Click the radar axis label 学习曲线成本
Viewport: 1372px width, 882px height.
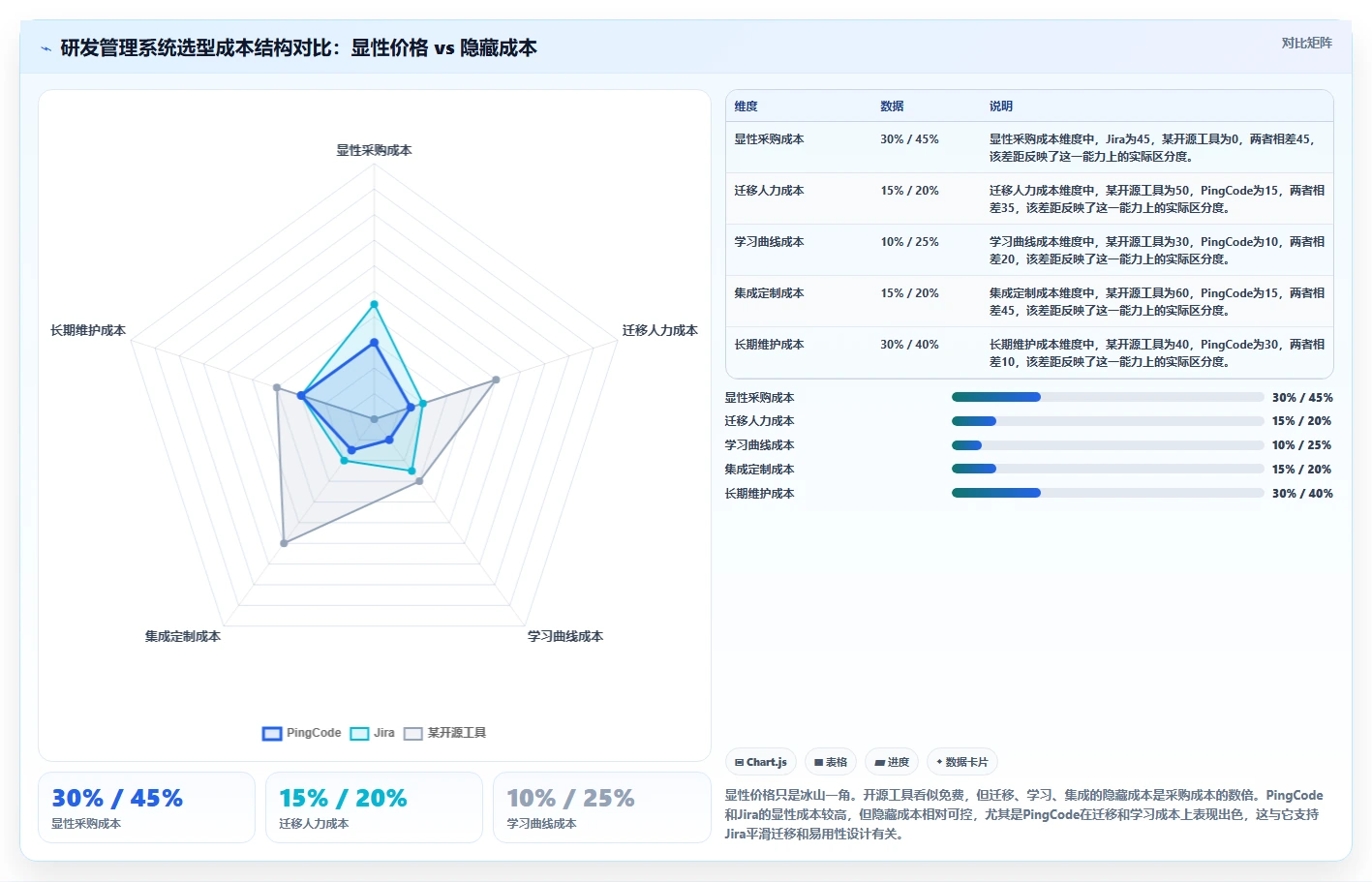coord(565,637)
